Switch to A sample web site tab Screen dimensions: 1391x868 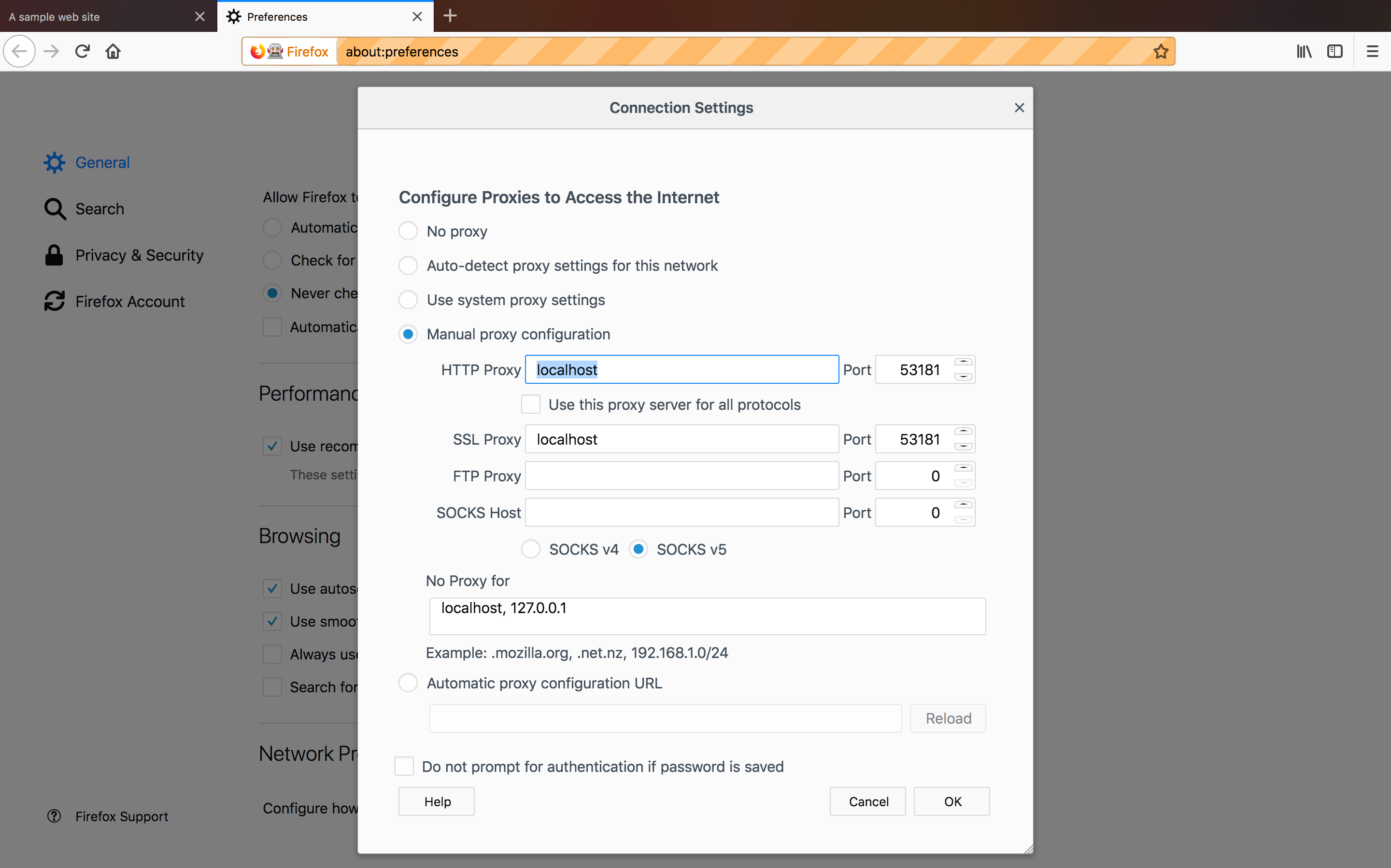pyautogui.click(x=92, y=16)
